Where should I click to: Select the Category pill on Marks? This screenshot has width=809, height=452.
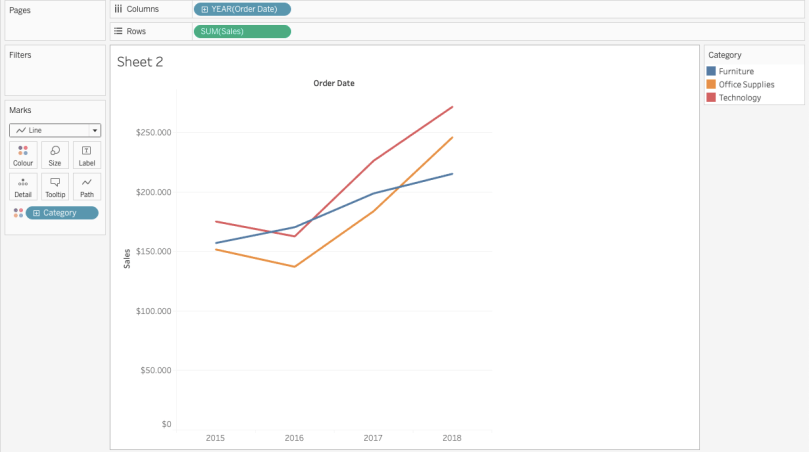[62, 213]
